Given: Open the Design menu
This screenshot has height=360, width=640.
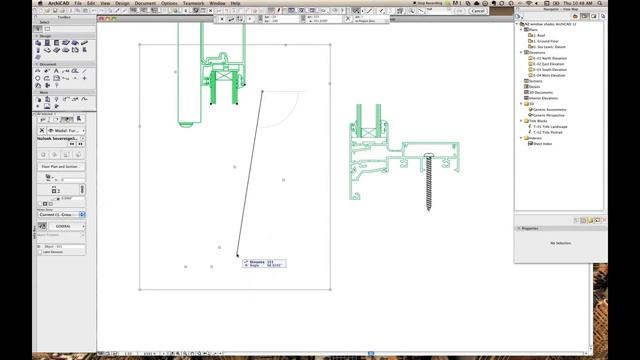Looking at the screenshot, I should [122, 3].
